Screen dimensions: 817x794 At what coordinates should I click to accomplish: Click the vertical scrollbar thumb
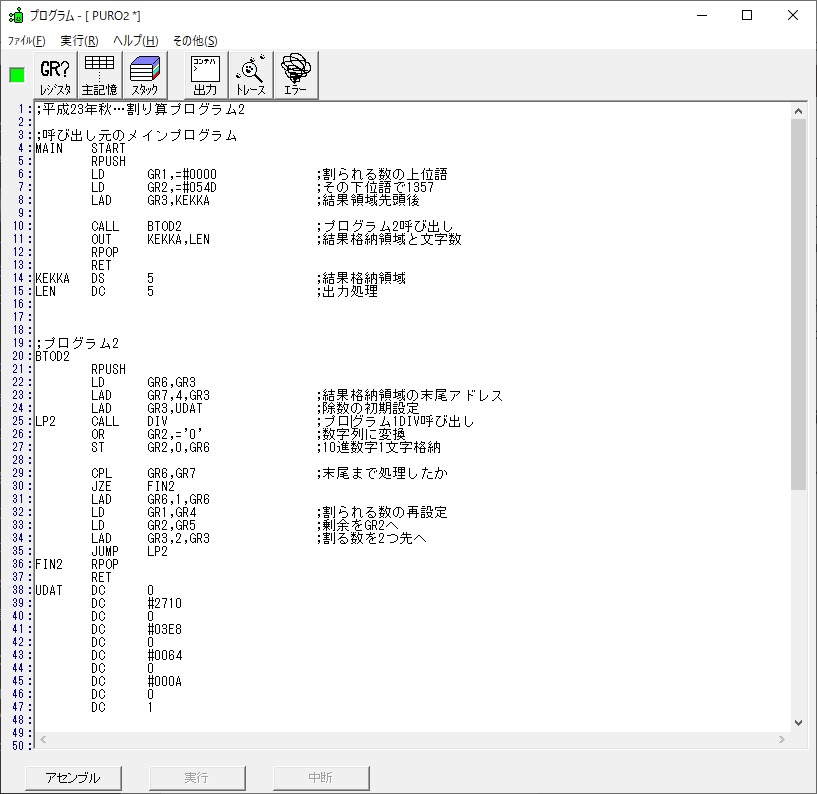point(798,304)
